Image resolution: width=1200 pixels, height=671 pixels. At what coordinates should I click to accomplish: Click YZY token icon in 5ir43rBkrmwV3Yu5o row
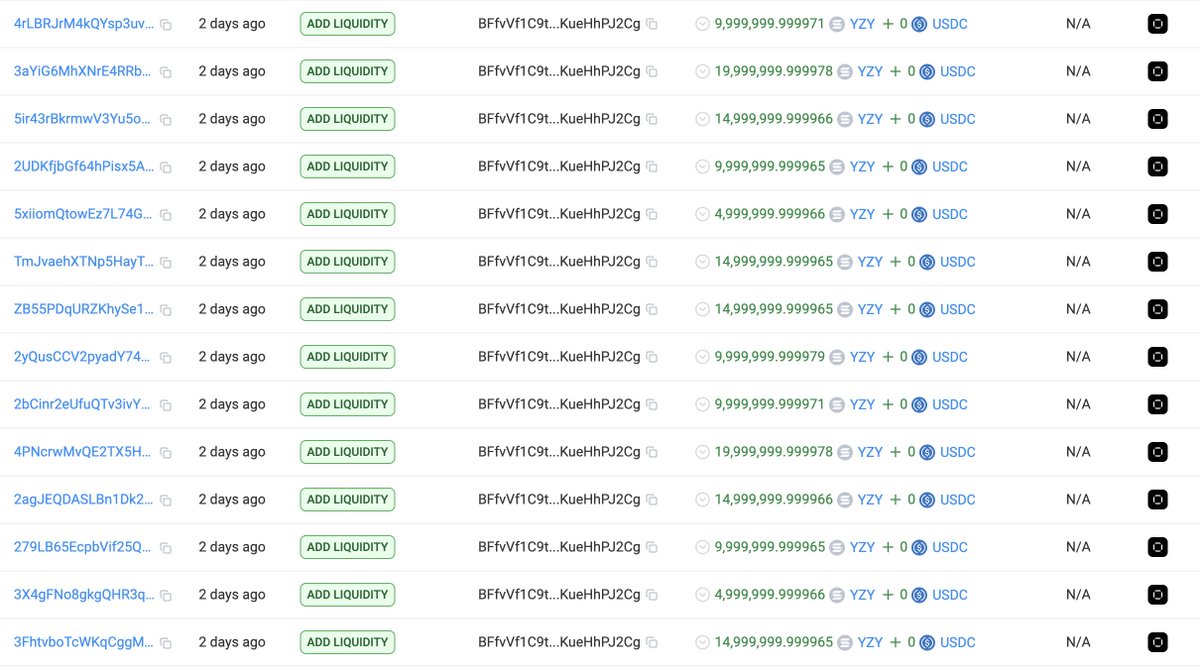pyautogui.click(x=845, y=119)
